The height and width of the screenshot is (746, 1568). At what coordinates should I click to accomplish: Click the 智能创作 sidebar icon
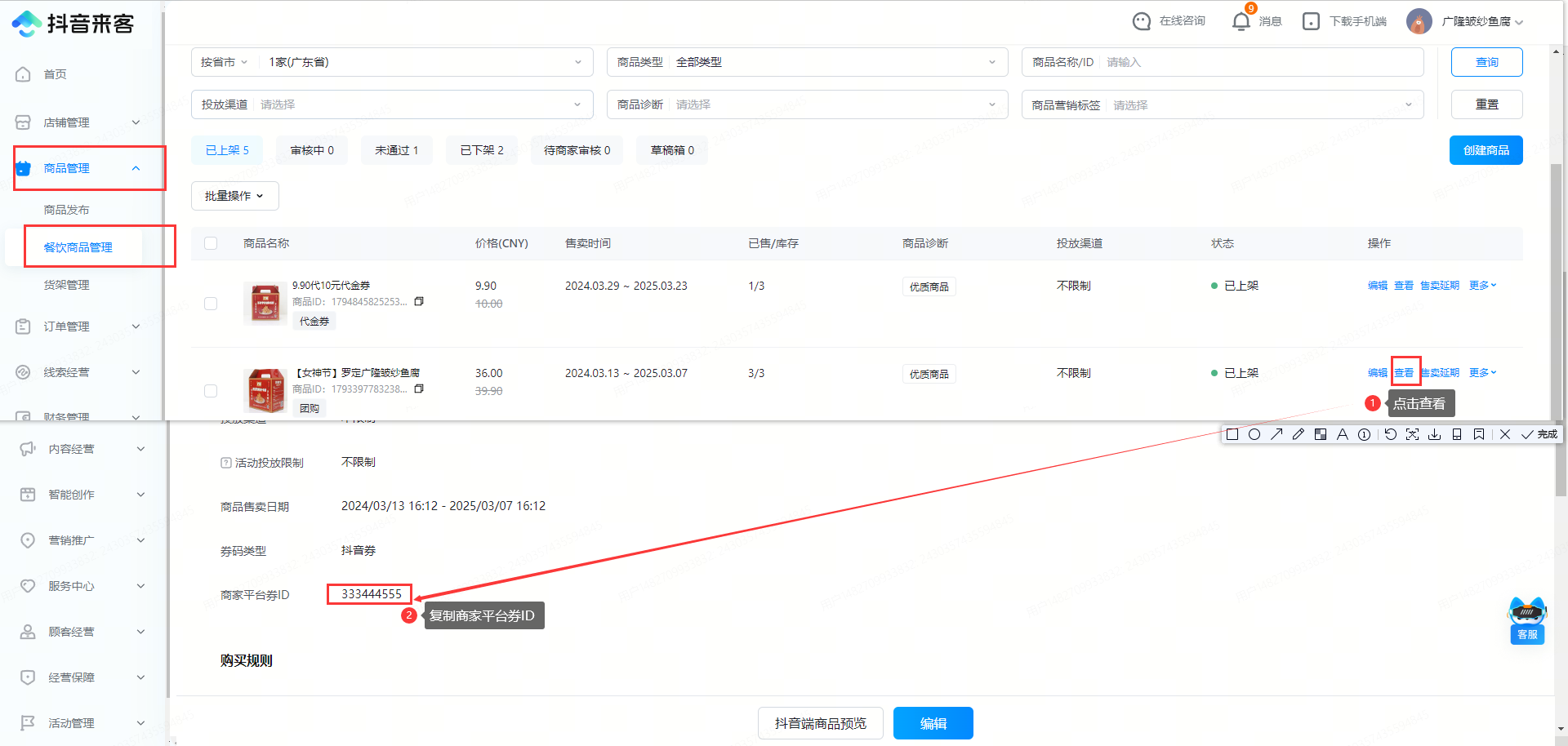(x=28, y=495)
